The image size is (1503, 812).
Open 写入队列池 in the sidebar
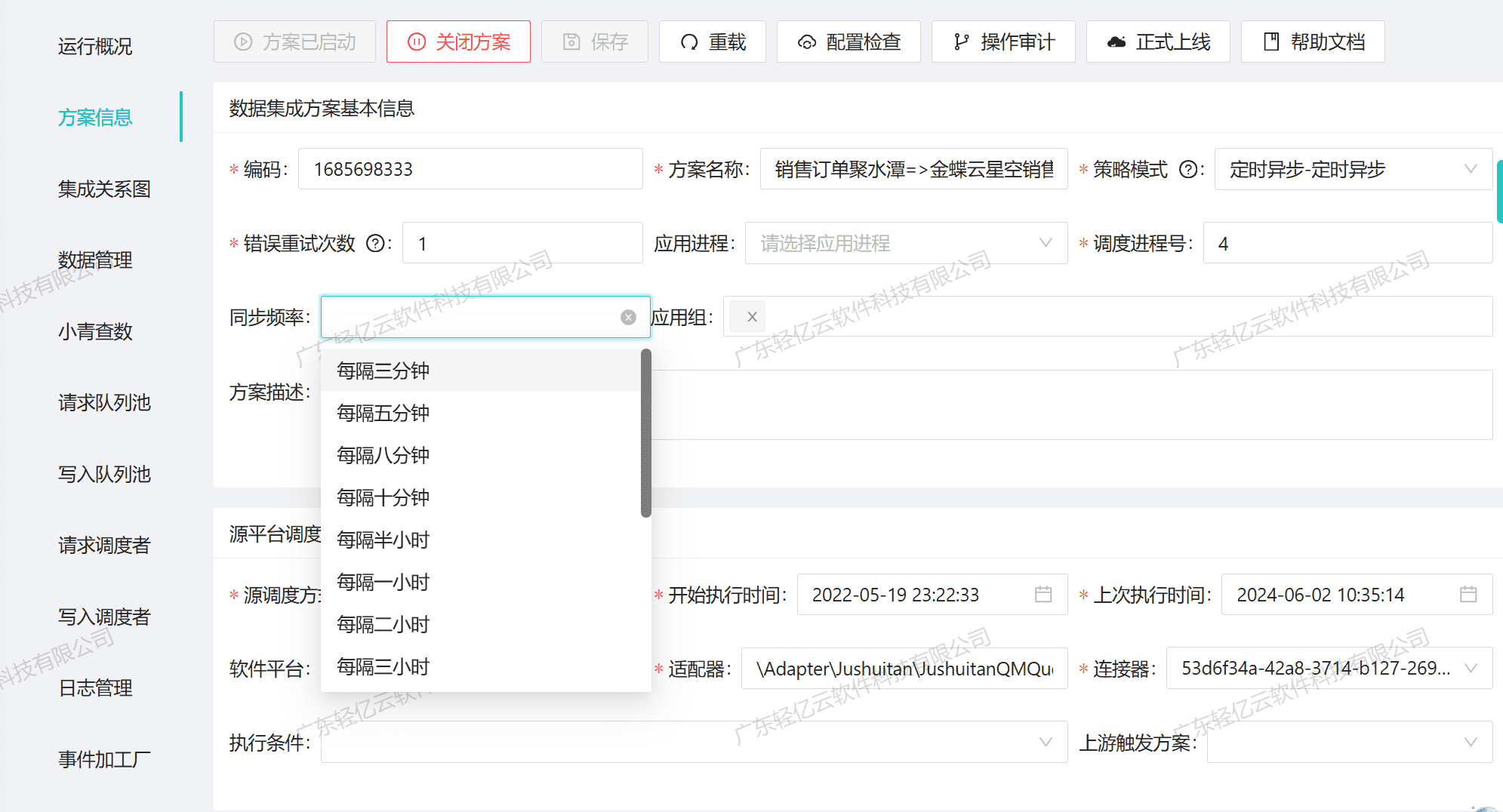[x=104, y=475]
